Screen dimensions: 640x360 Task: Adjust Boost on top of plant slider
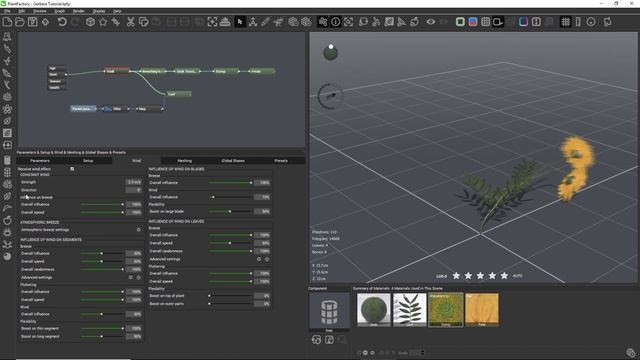[230, 296]
